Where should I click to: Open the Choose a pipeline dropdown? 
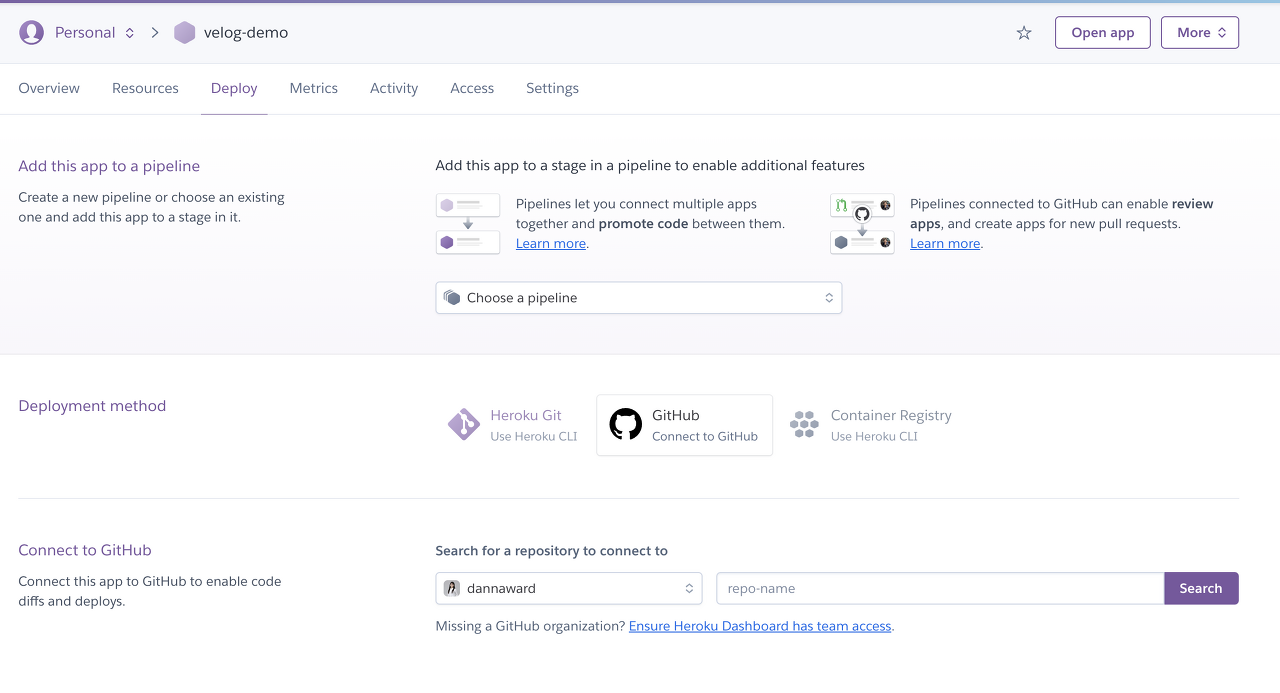click(639, 298)
